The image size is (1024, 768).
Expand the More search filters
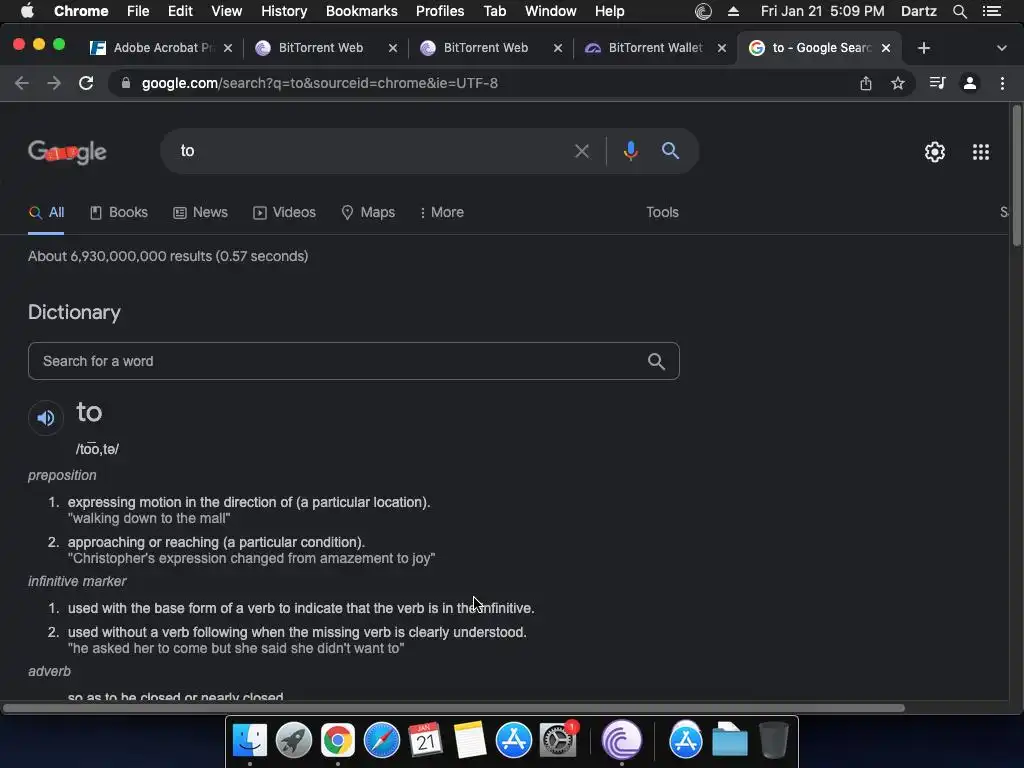click(x=441, y=212)
